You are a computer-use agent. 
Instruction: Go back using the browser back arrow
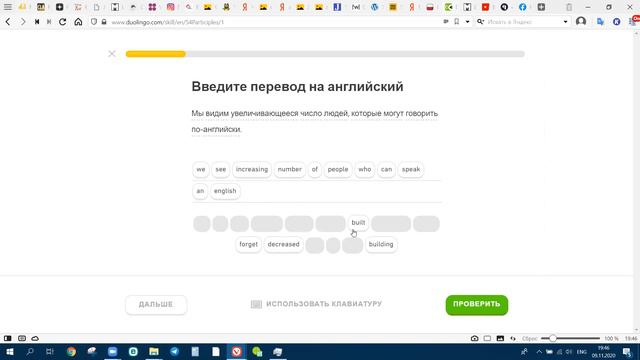pos(8,22)
